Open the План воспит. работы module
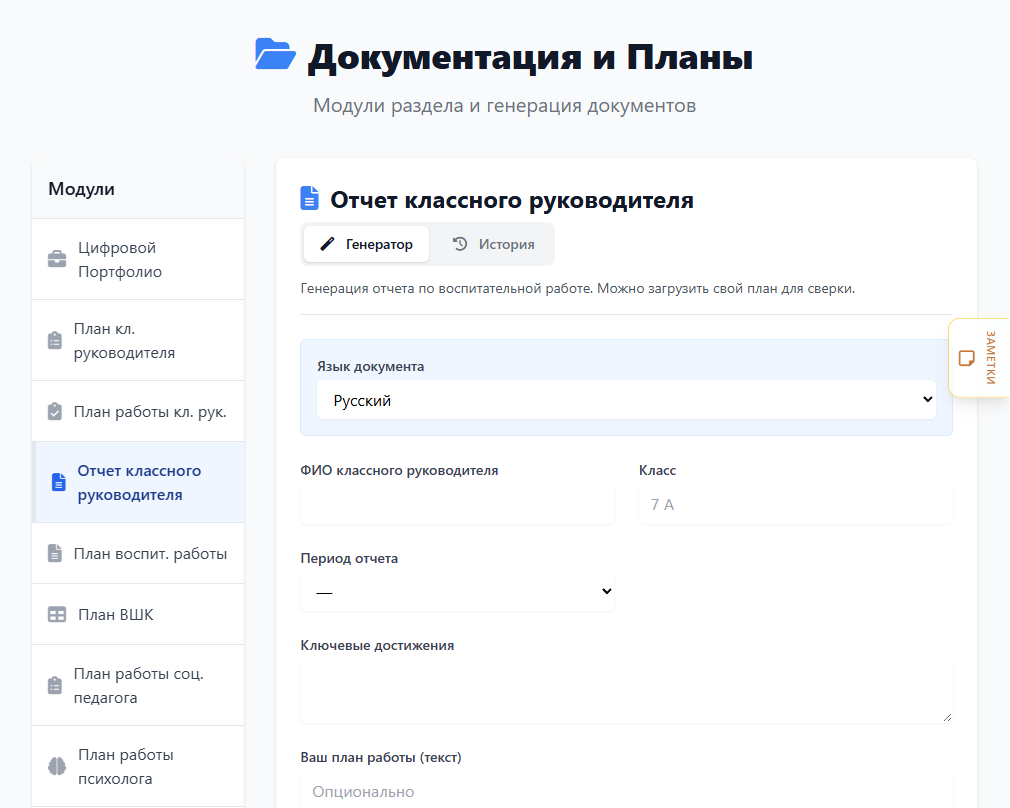The height and width of the screenshot is (808, 1010). [138, 553]
